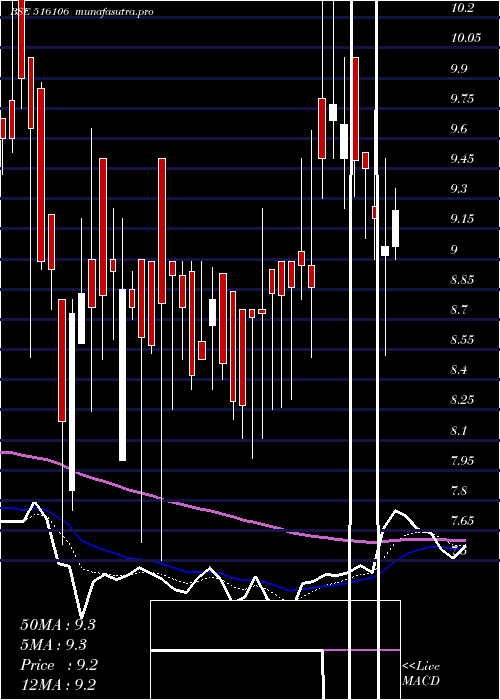The height and width of the screenshot is (700, 500).
Task: Click the 8.1 price axis label
Action: (x=460, y=431)
